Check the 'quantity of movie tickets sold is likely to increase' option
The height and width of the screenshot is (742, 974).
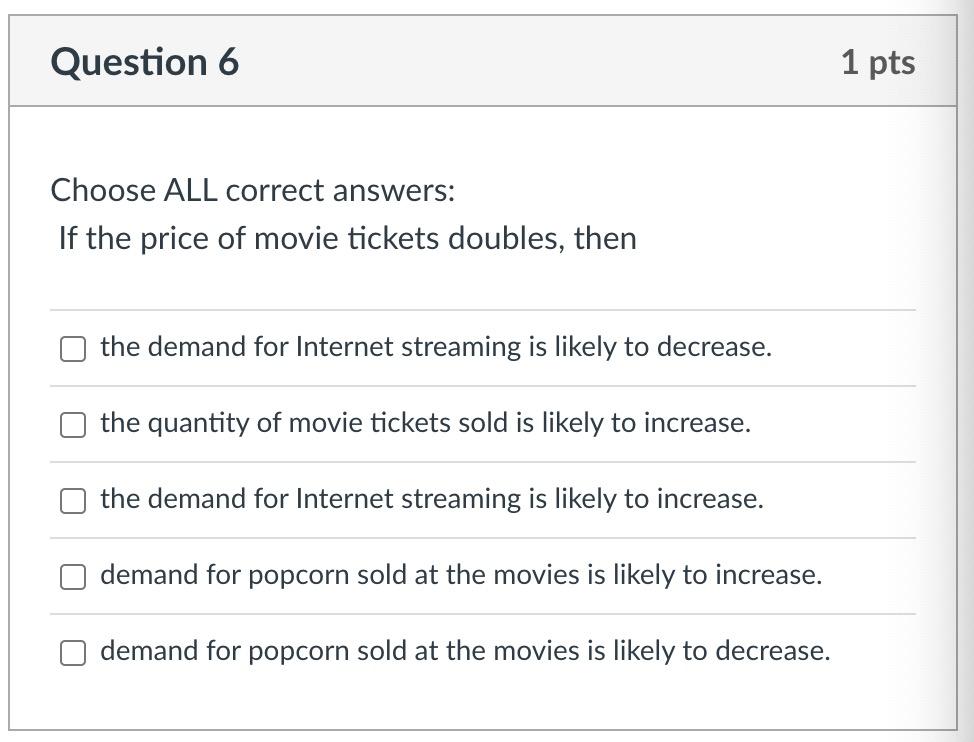[73, 424]
